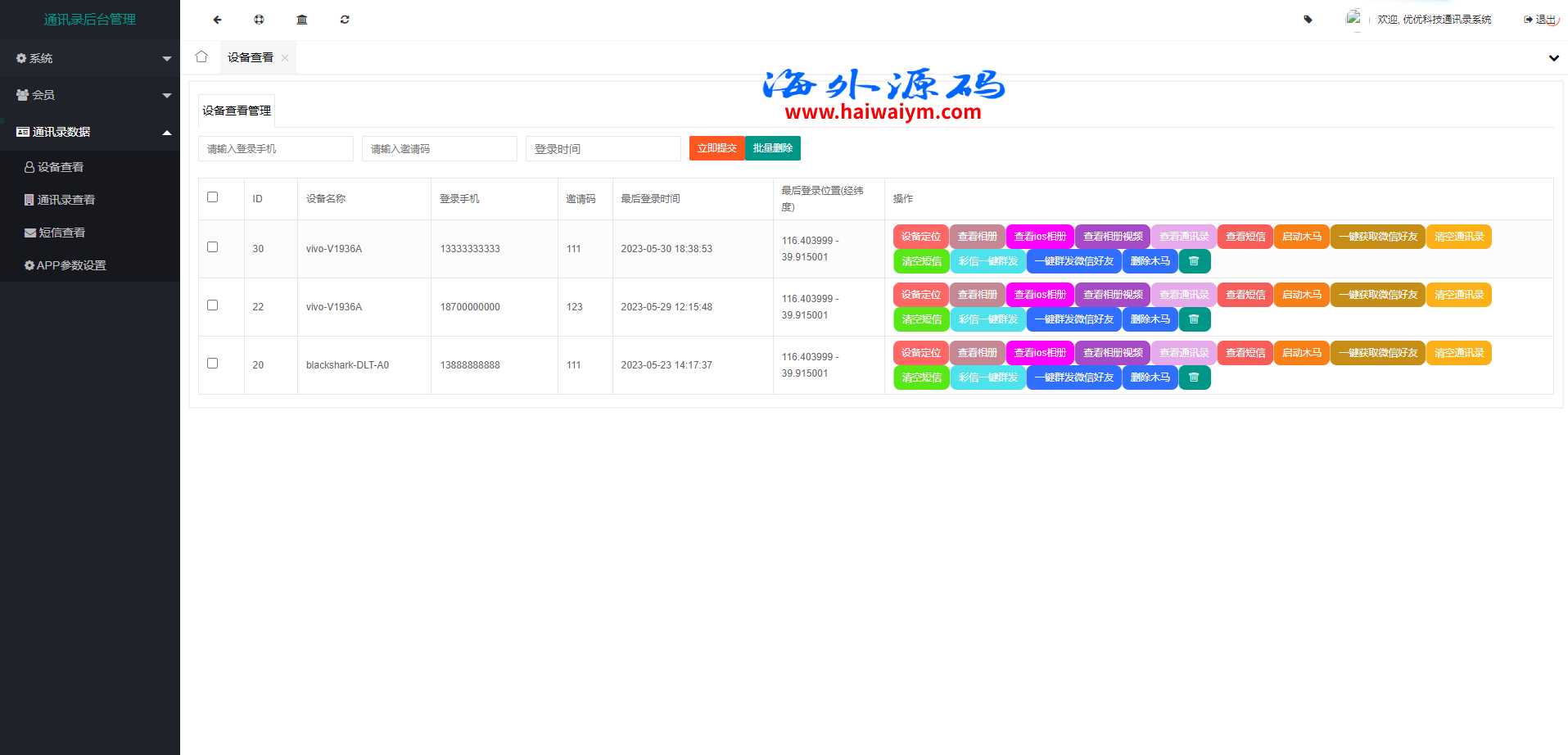The image size is (1568, 755).
Task: Open the tab options chevron at far right
Action: point(1553,58)
